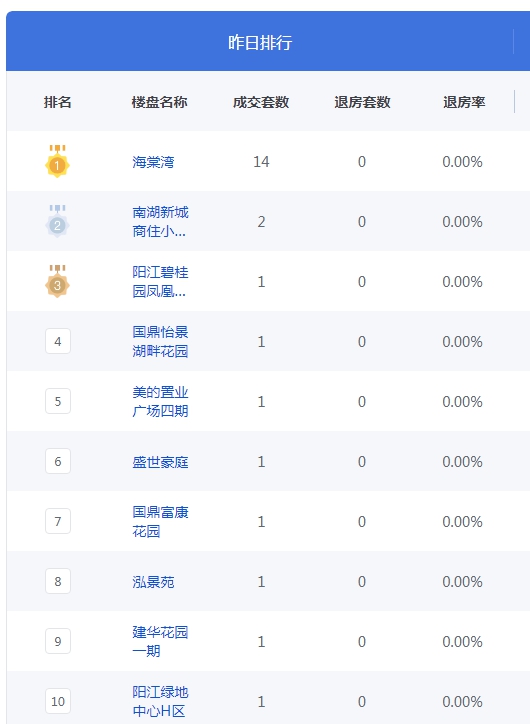Click the bronze rank 3 medal icon

coord(57,281)
